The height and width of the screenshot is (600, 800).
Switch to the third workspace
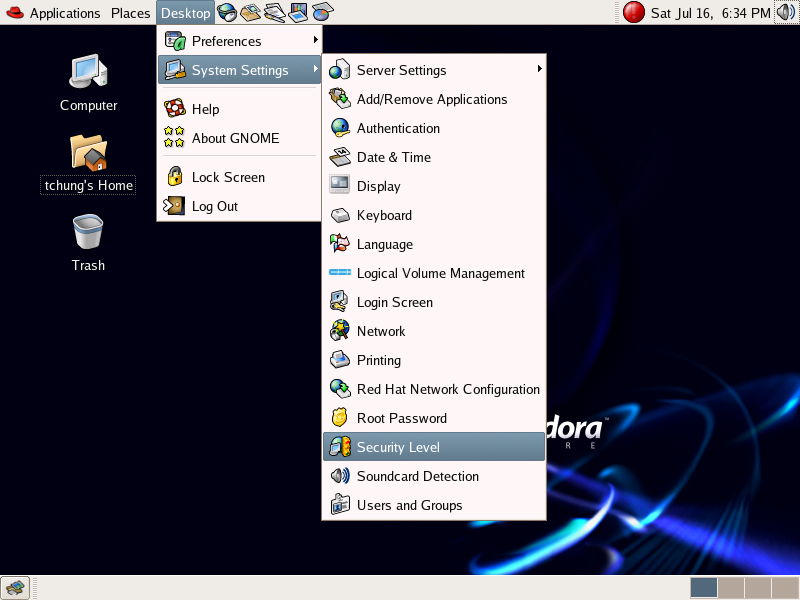(758, 588)
